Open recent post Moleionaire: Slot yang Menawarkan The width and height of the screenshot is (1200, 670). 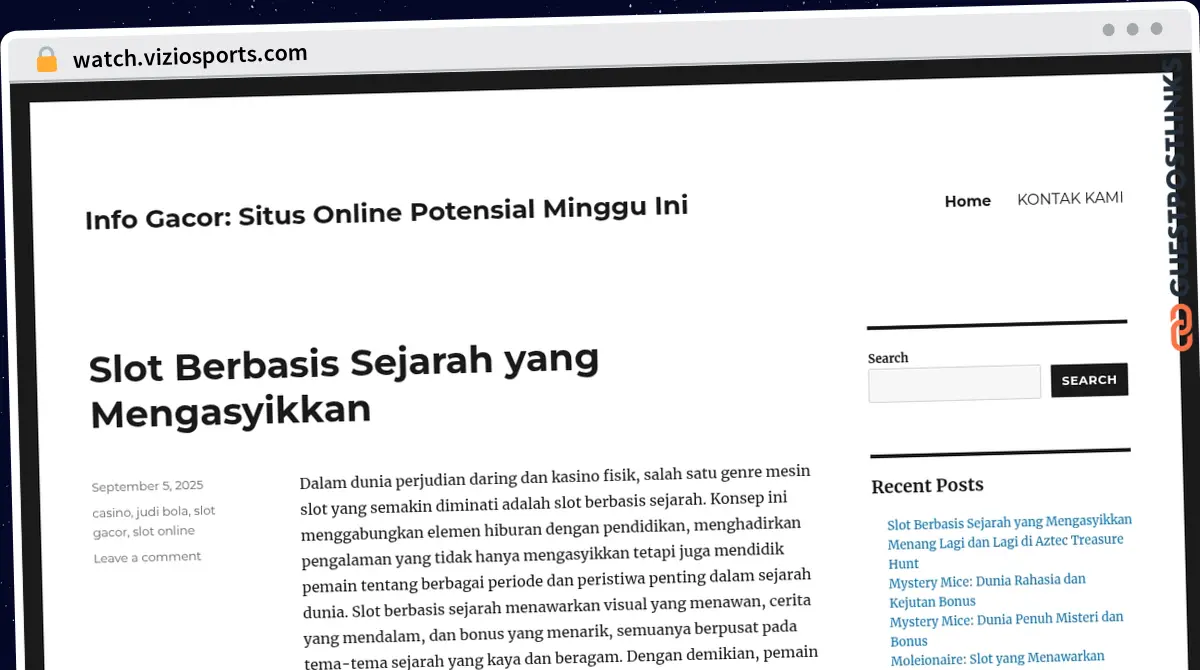tap(997, 657)
